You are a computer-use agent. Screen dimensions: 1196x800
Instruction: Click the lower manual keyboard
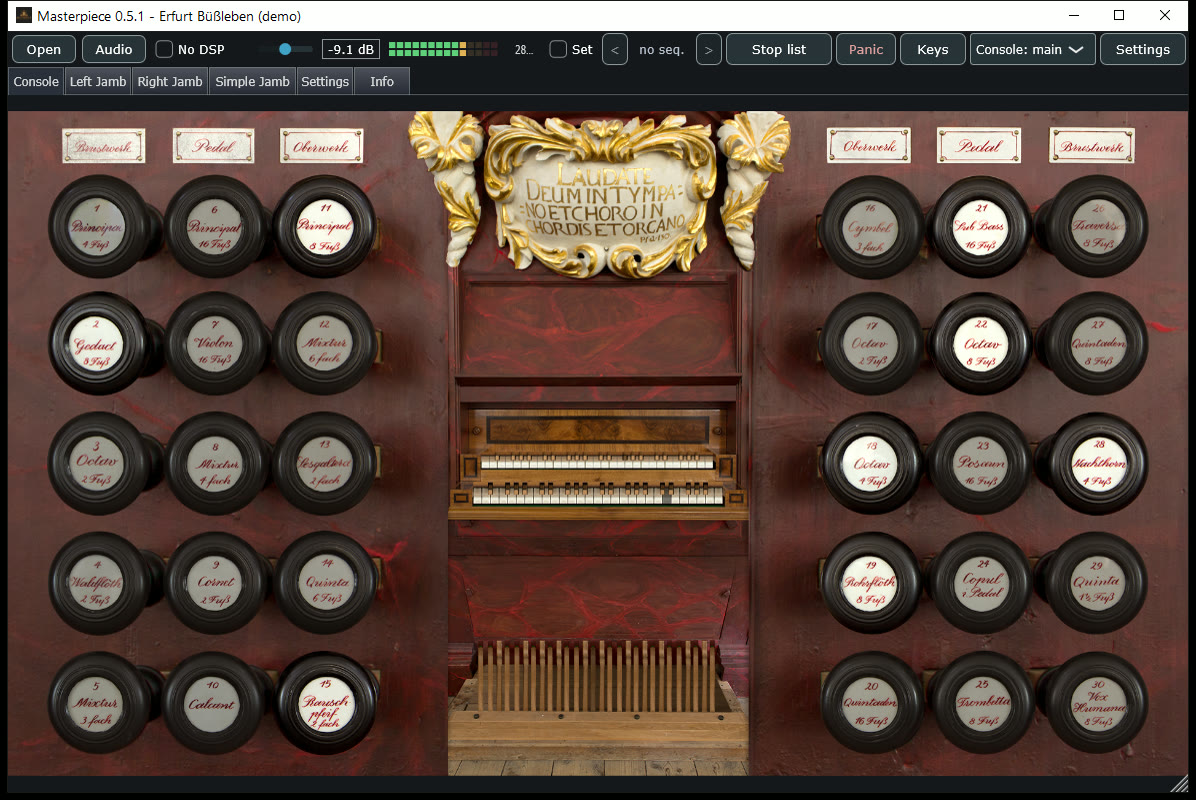click(x=597, y=496)
